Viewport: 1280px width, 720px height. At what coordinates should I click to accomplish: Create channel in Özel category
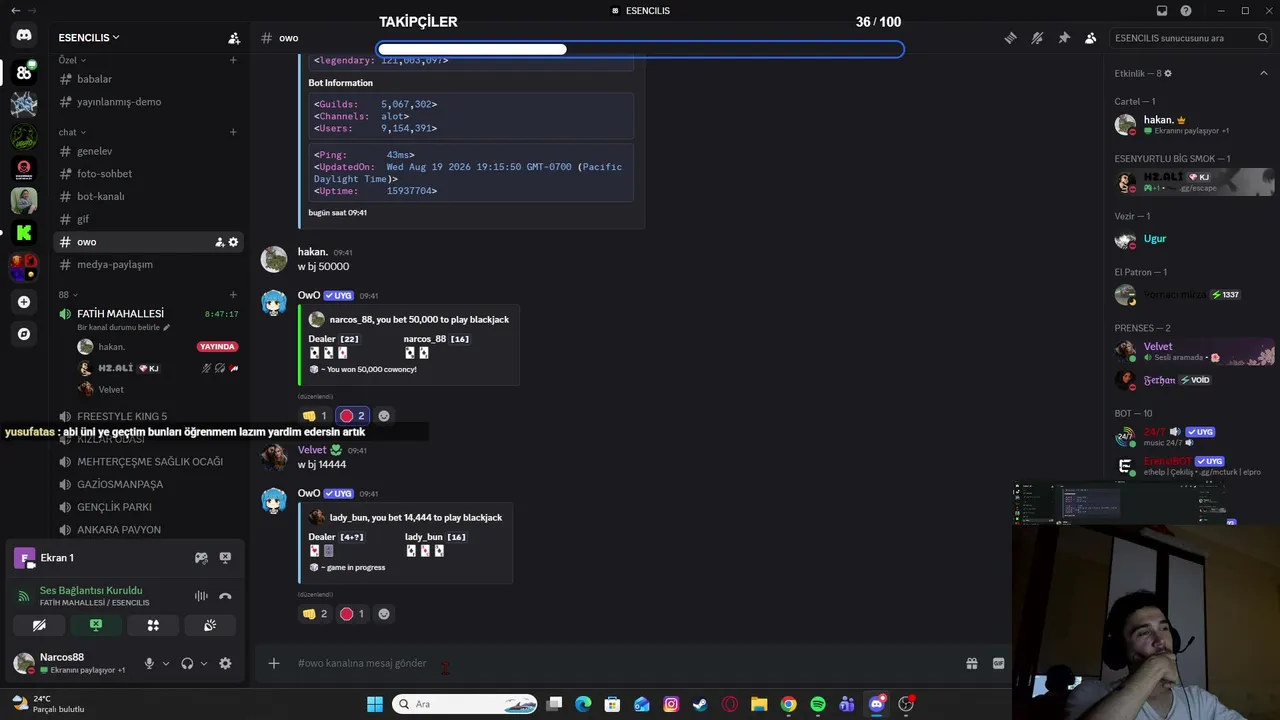click(233, 60)
